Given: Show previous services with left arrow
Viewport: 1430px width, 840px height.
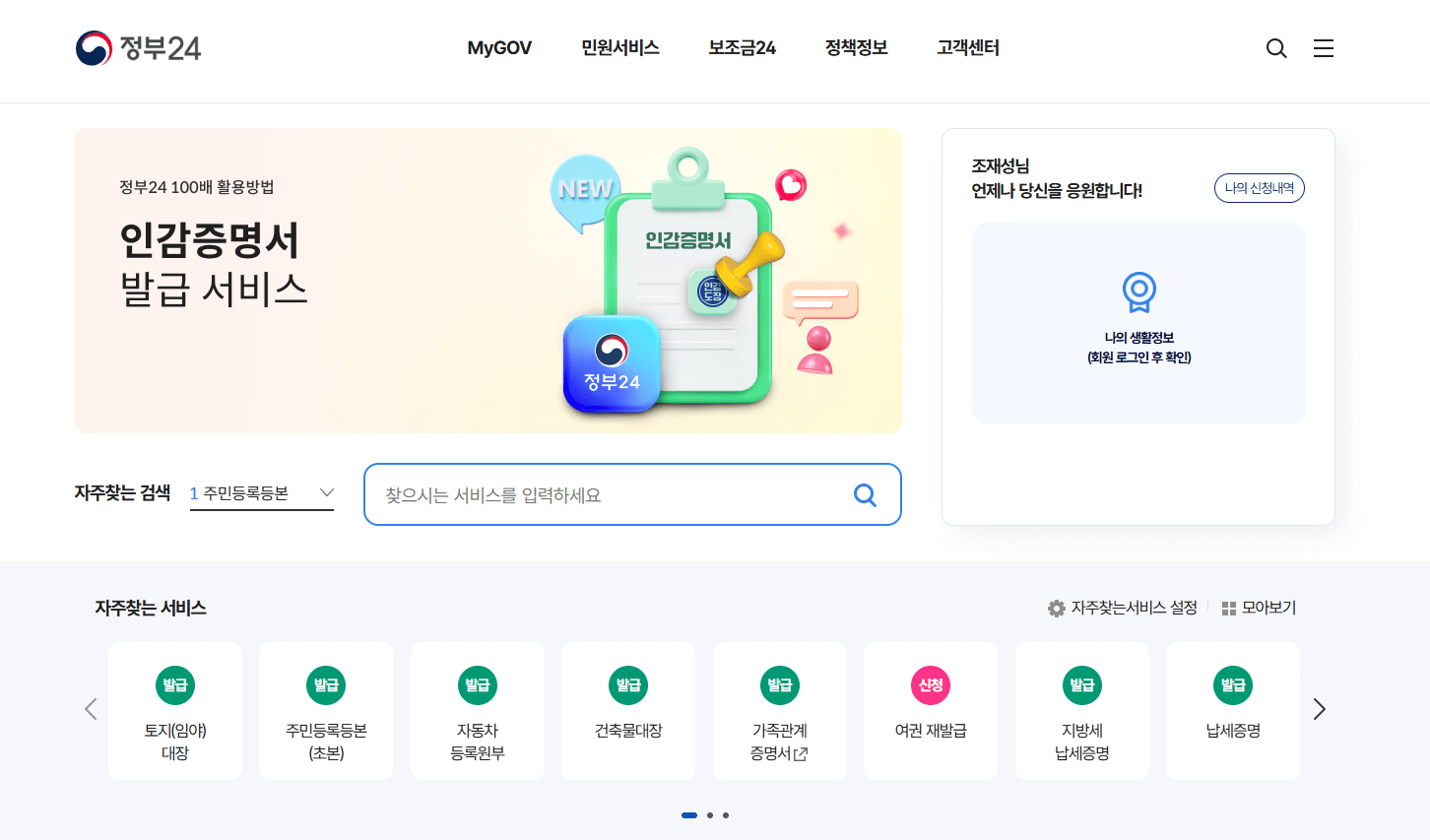Looking at the screenshot, I should point(91,709).
